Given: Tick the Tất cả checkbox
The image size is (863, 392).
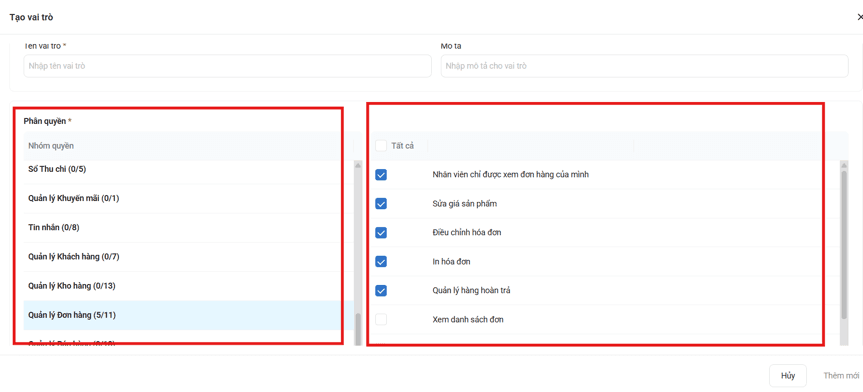Looking at the screenshot, I should [x=381, y=146].
